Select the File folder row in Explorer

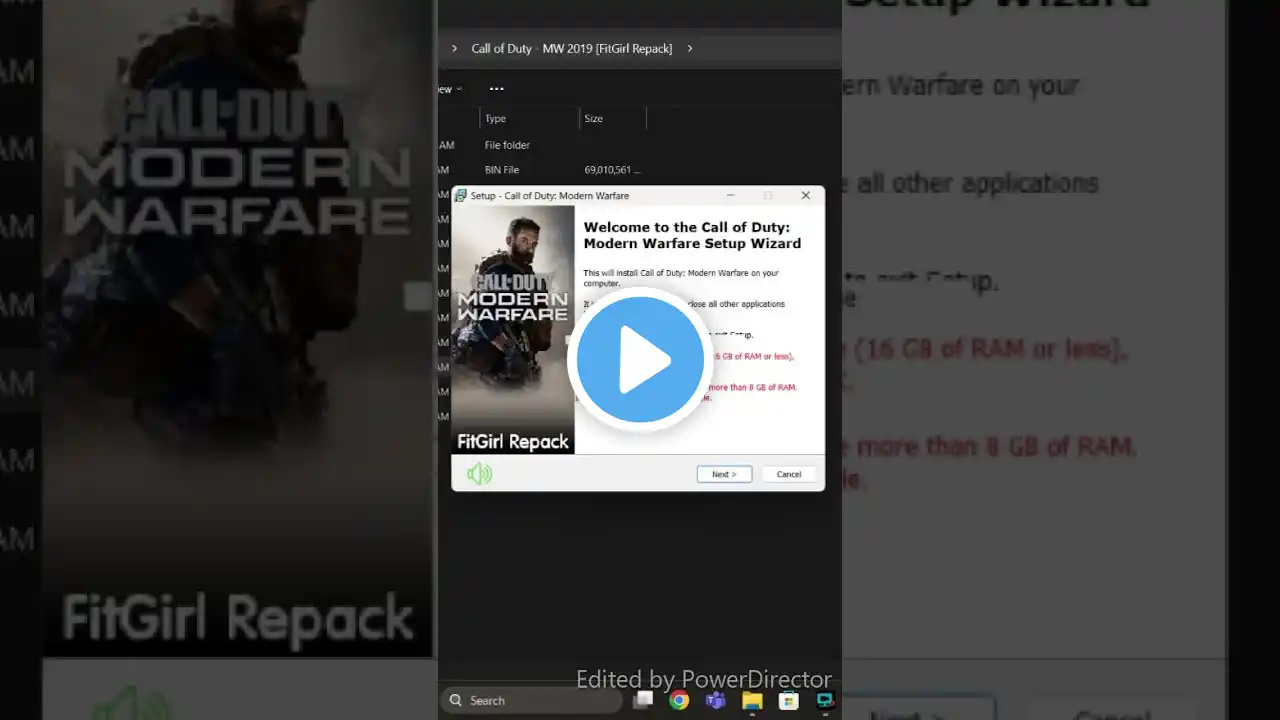click(x=639, y=145)
